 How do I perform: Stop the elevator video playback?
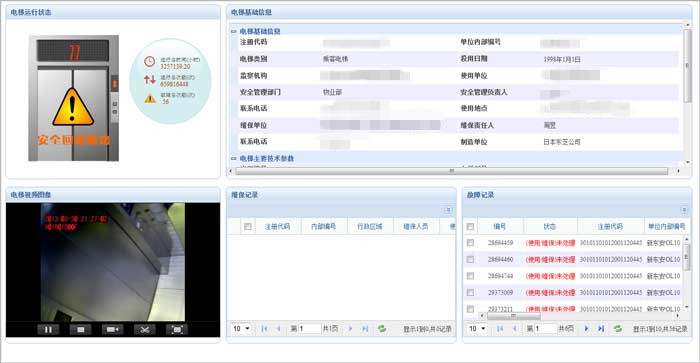[81, 330]
